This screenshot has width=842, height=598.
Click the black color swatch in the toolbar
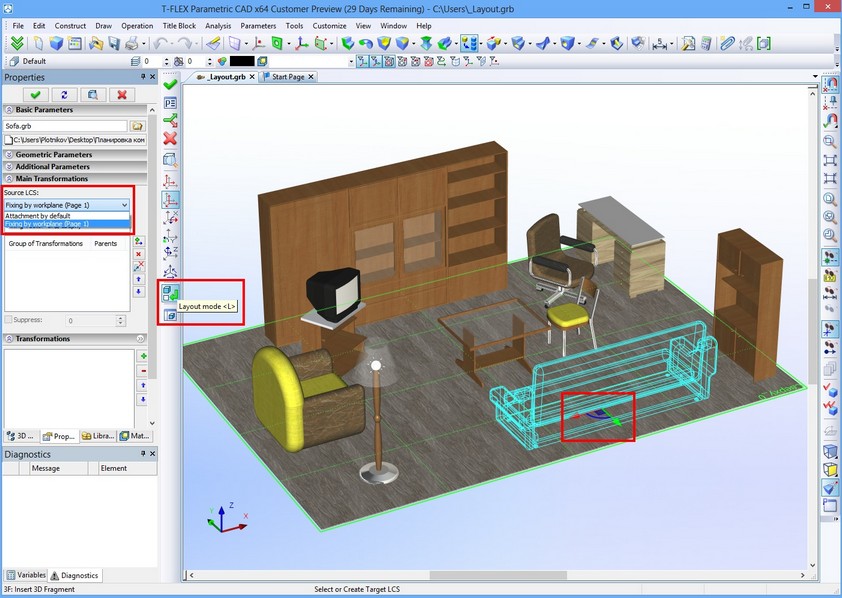(x=242, y=61)
